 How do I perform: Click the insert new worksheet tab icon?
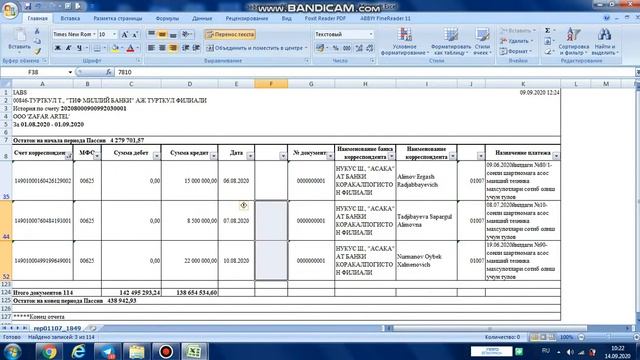93,328
